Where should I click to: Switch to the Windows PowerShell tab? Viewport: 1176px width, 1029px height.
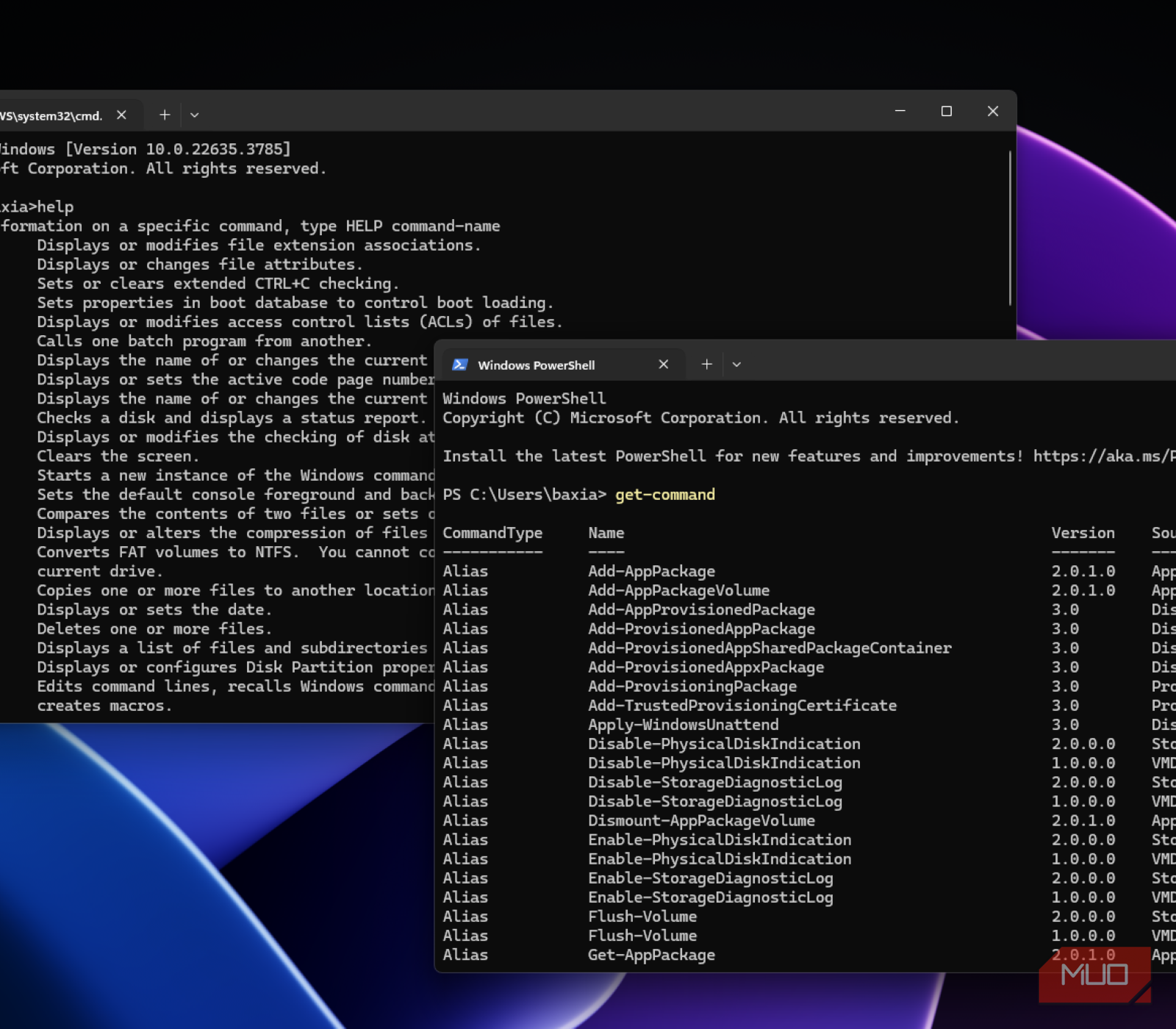pos(537,365)
